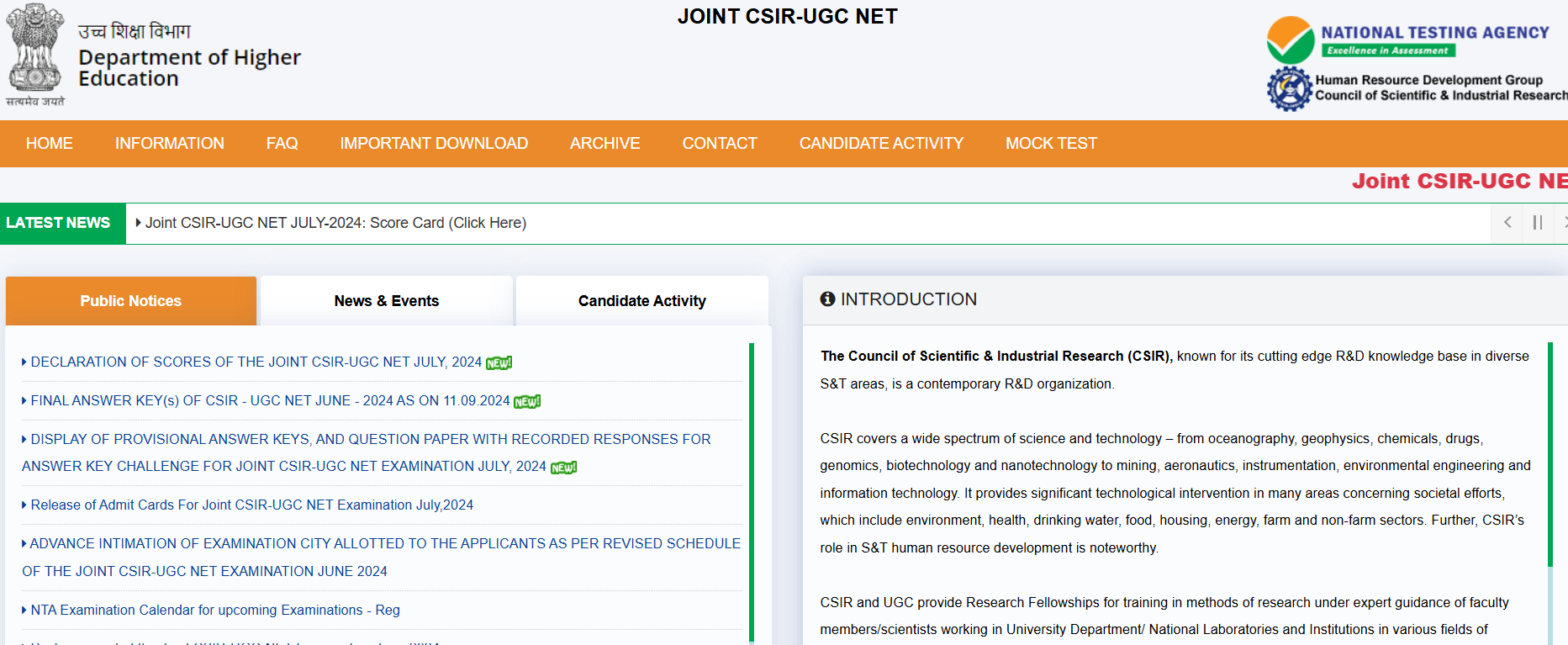Open Final Answer Keys June 2024 notice
Image resolution: width=1568 pixels, height=645 pixels.
coord(270,401)
